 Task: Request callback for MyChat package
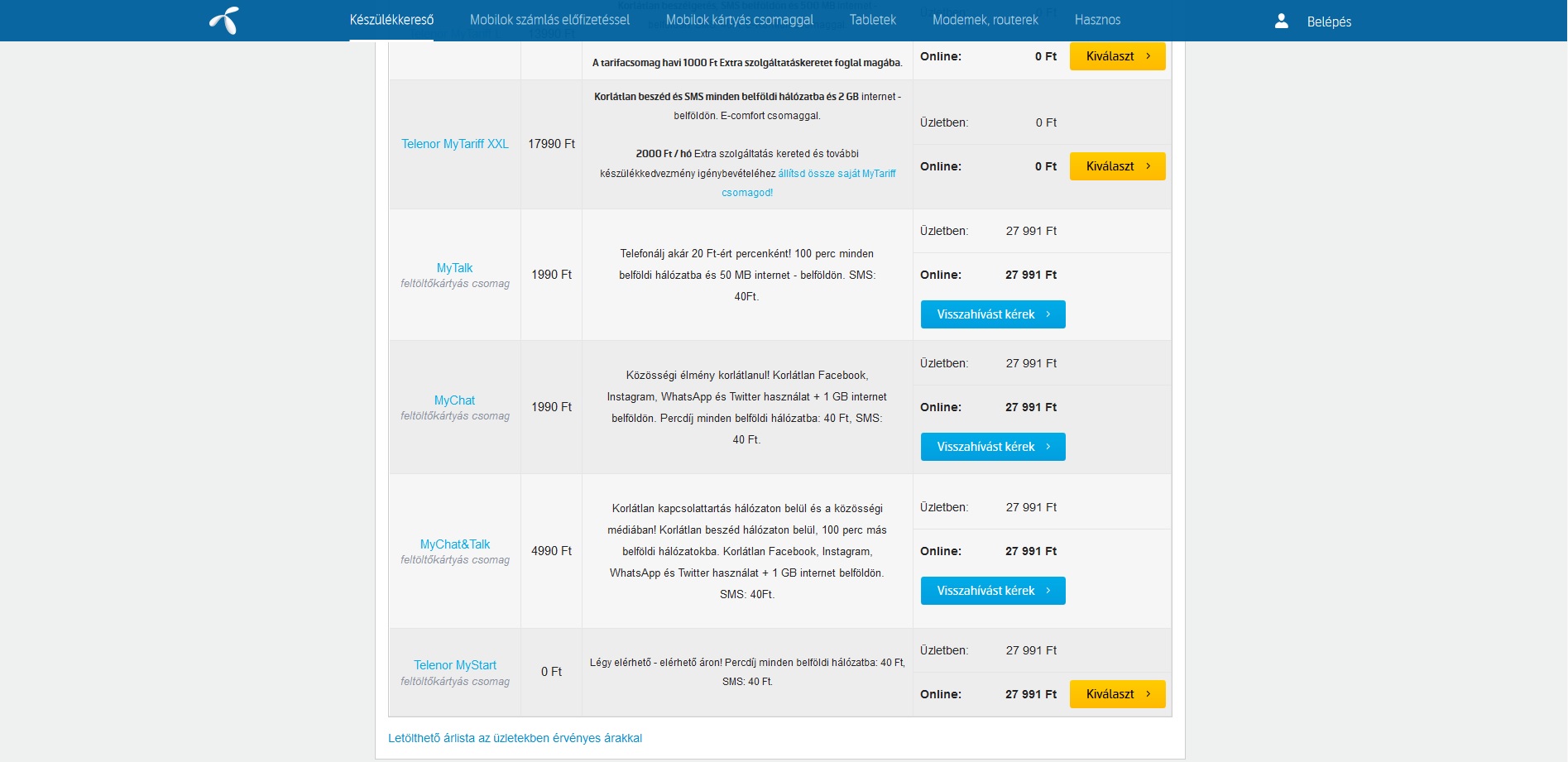click(x=993, y=447)
